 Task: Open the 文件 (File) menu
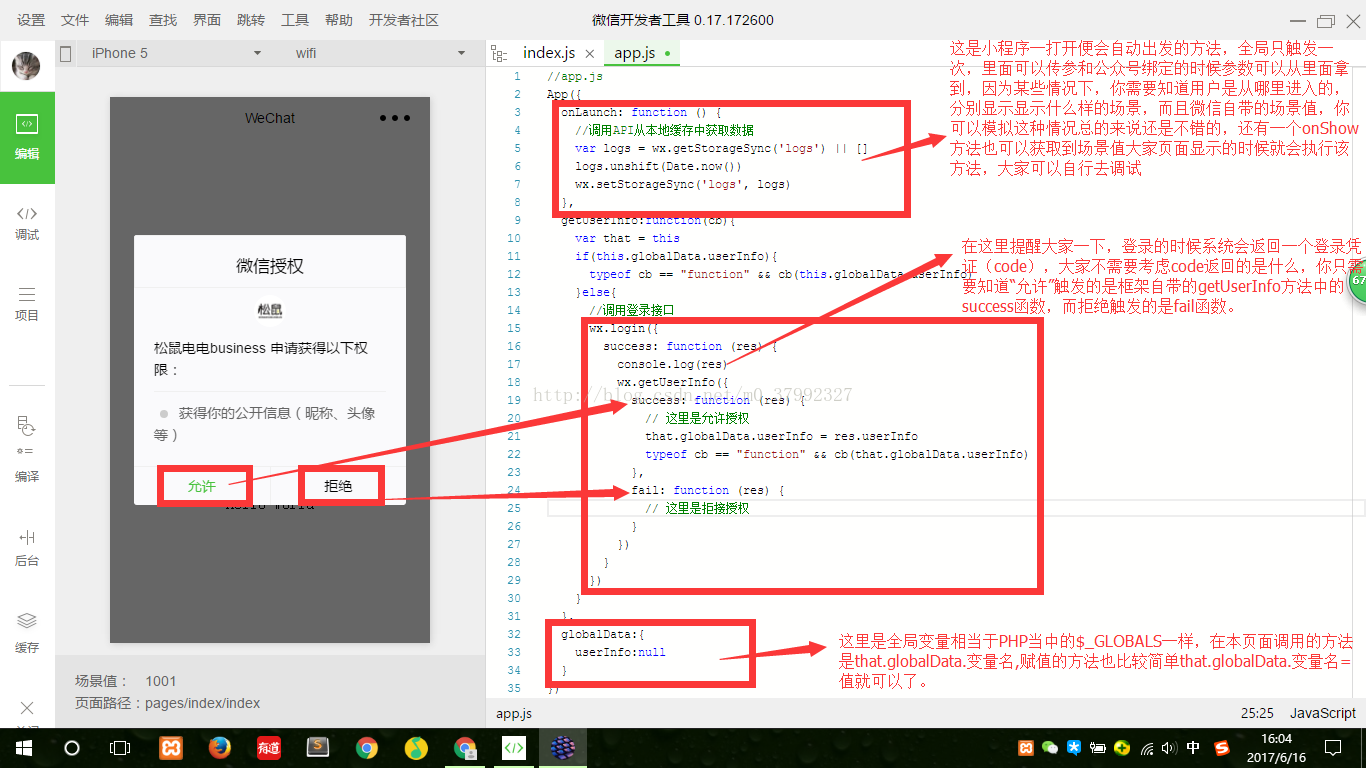coord(75,20)
